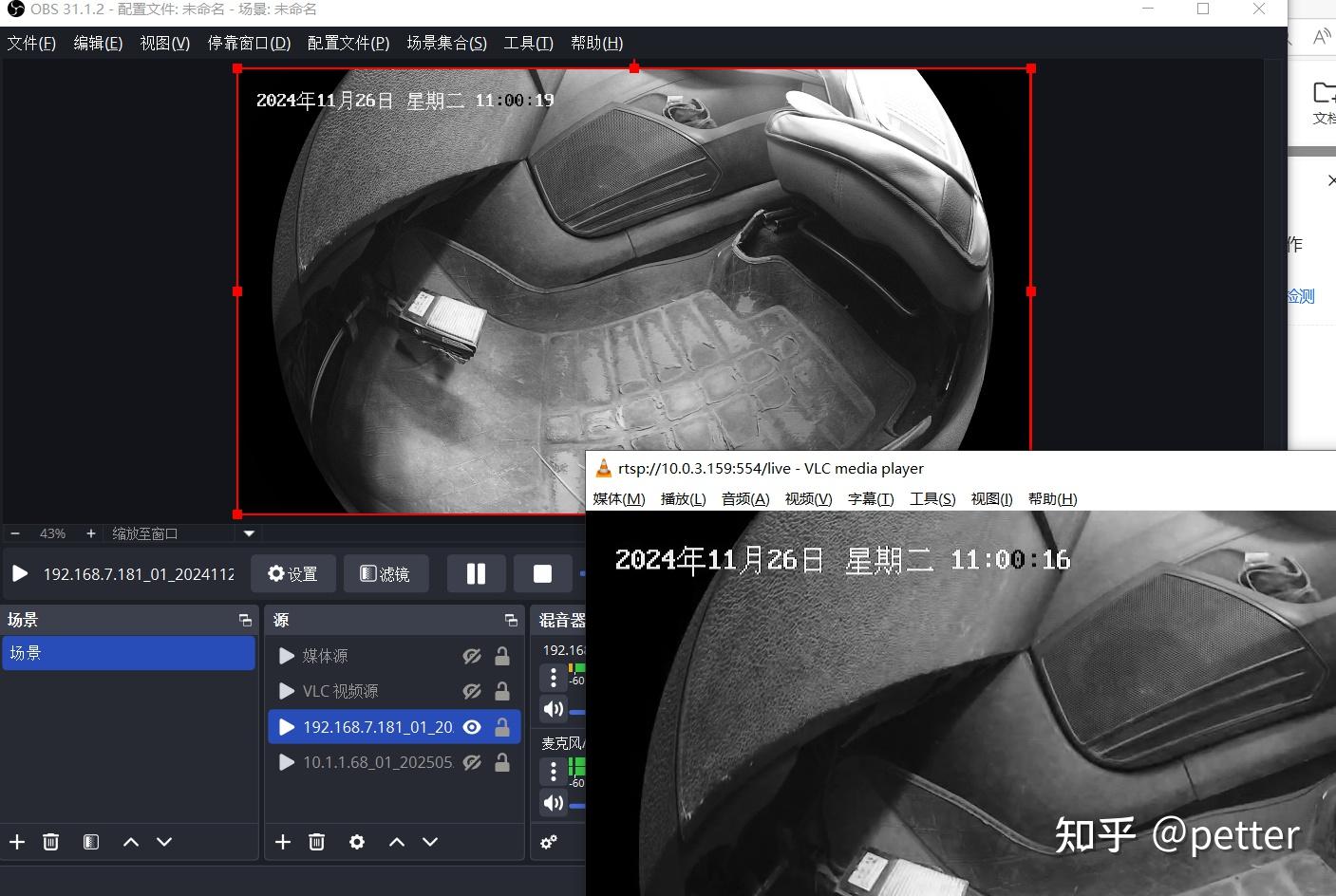The image size is (1336, 896).
Task: Delete the selected source via trash icon
Action: pos(316,842)
